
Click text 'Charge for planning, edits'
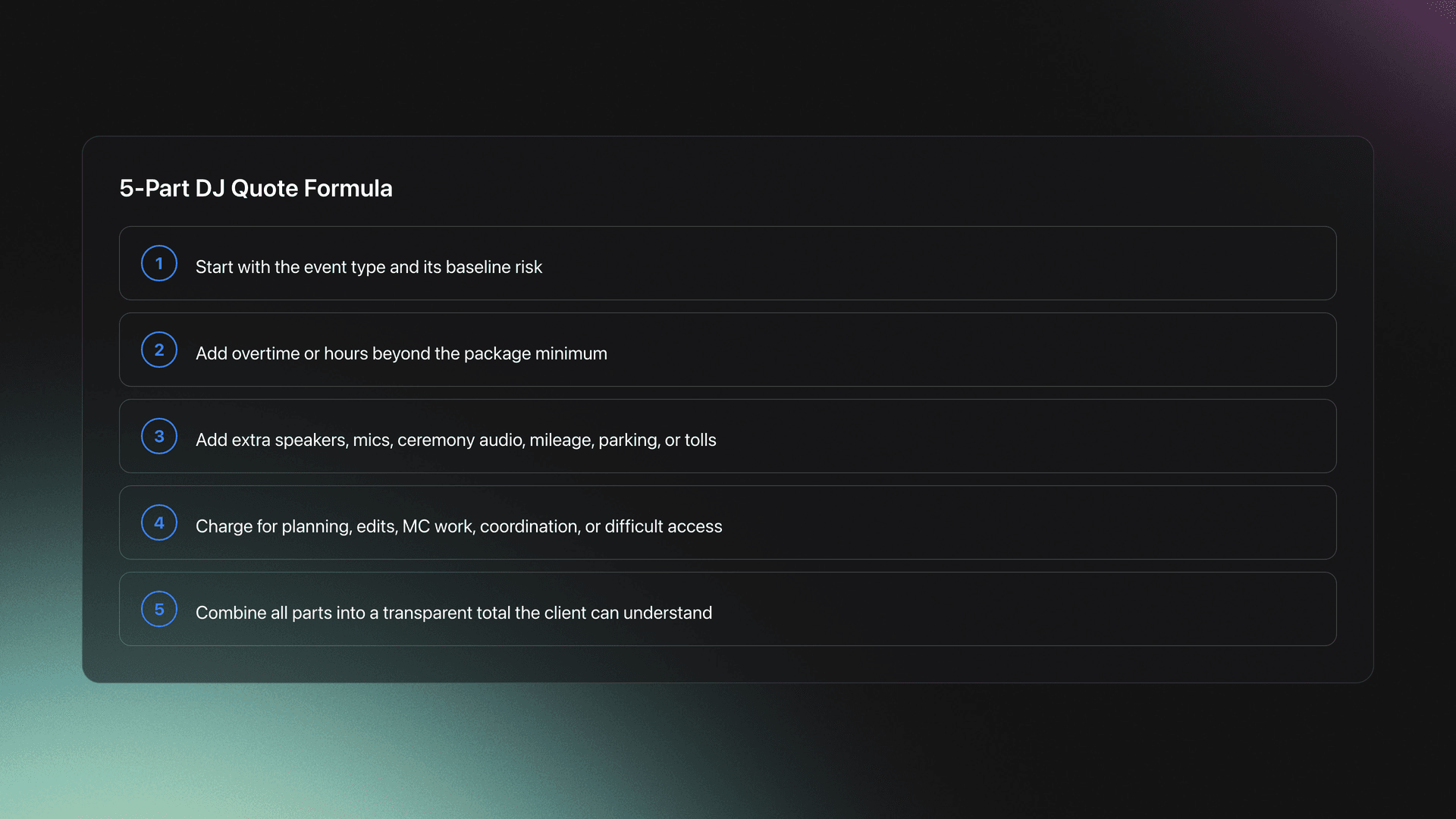(296, 526)
